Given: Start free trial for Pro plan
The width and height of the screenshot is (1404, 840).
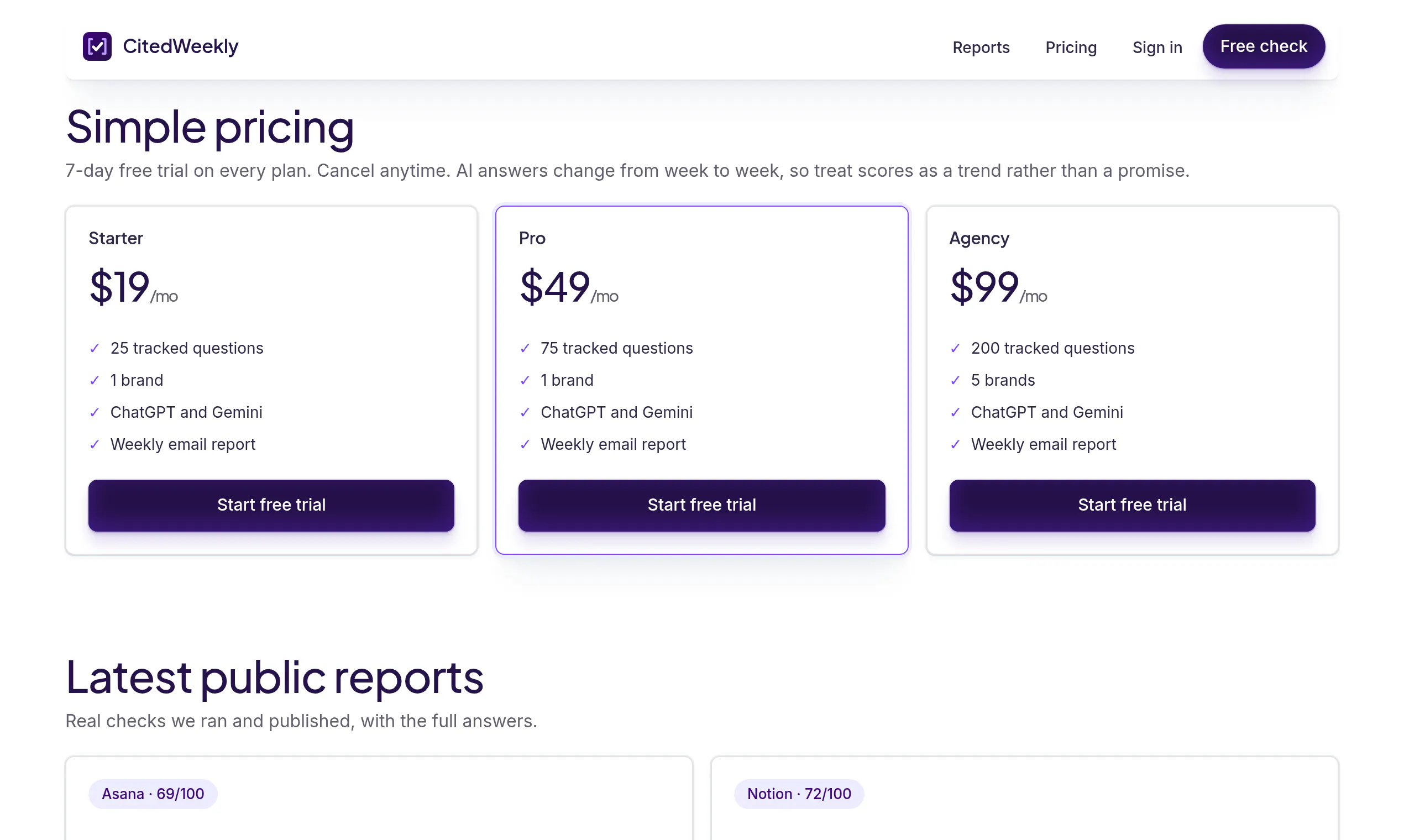Looking at the screenshot, I should [701, 505].
